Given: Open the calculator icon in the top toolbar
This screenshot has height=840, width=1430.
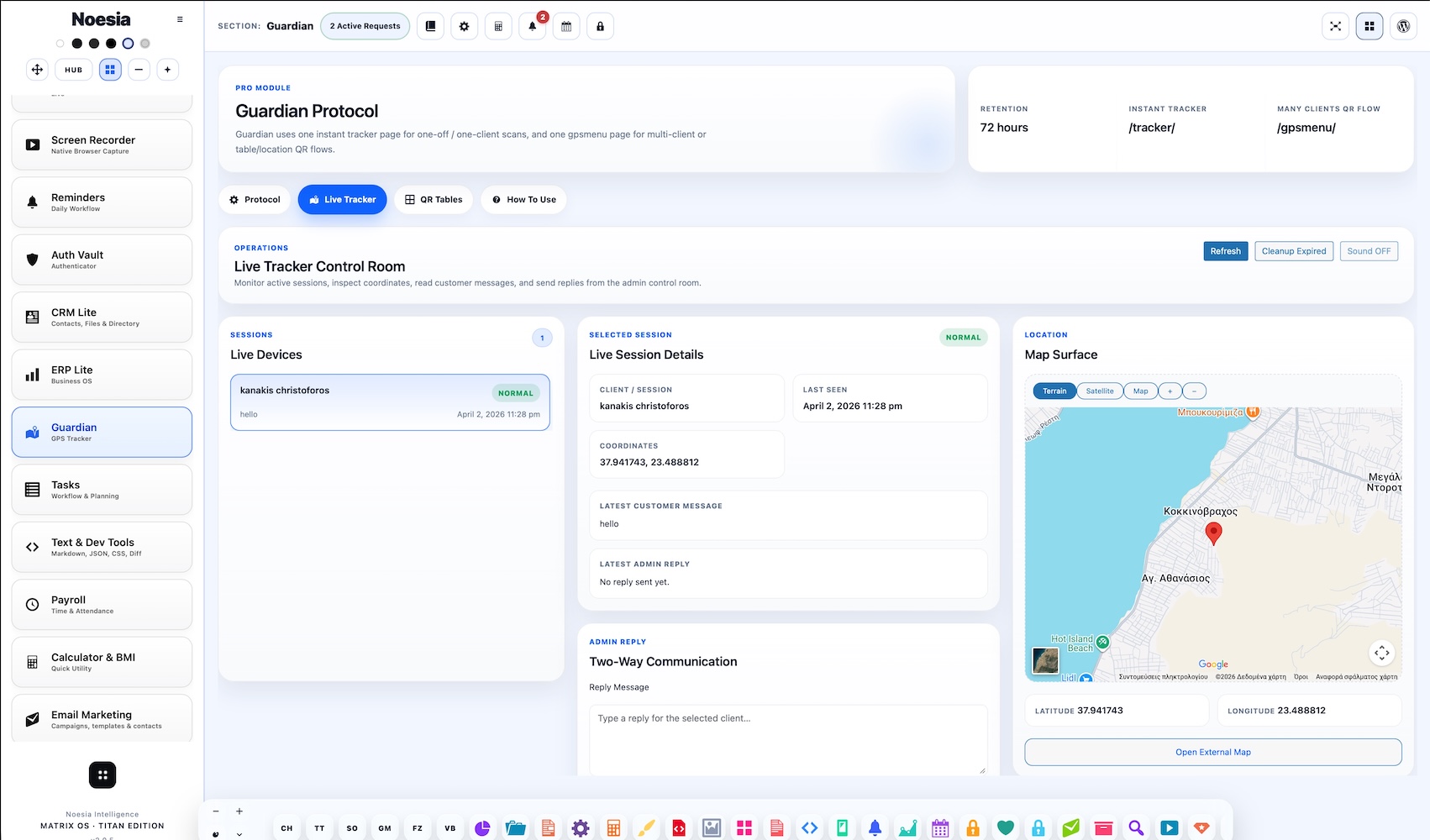Looking at the screenshot, I should click(498, 26).
